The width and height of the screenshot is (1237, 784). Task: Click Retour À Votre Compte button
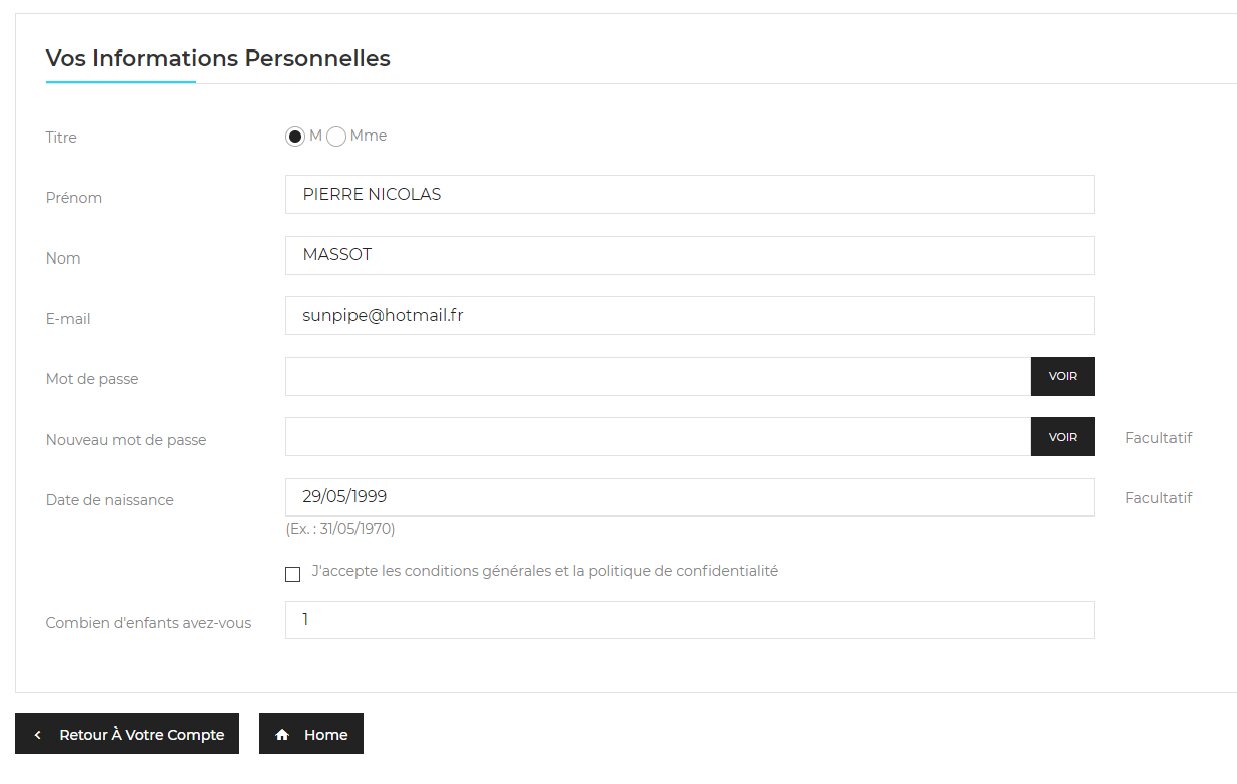pos(127,734)
